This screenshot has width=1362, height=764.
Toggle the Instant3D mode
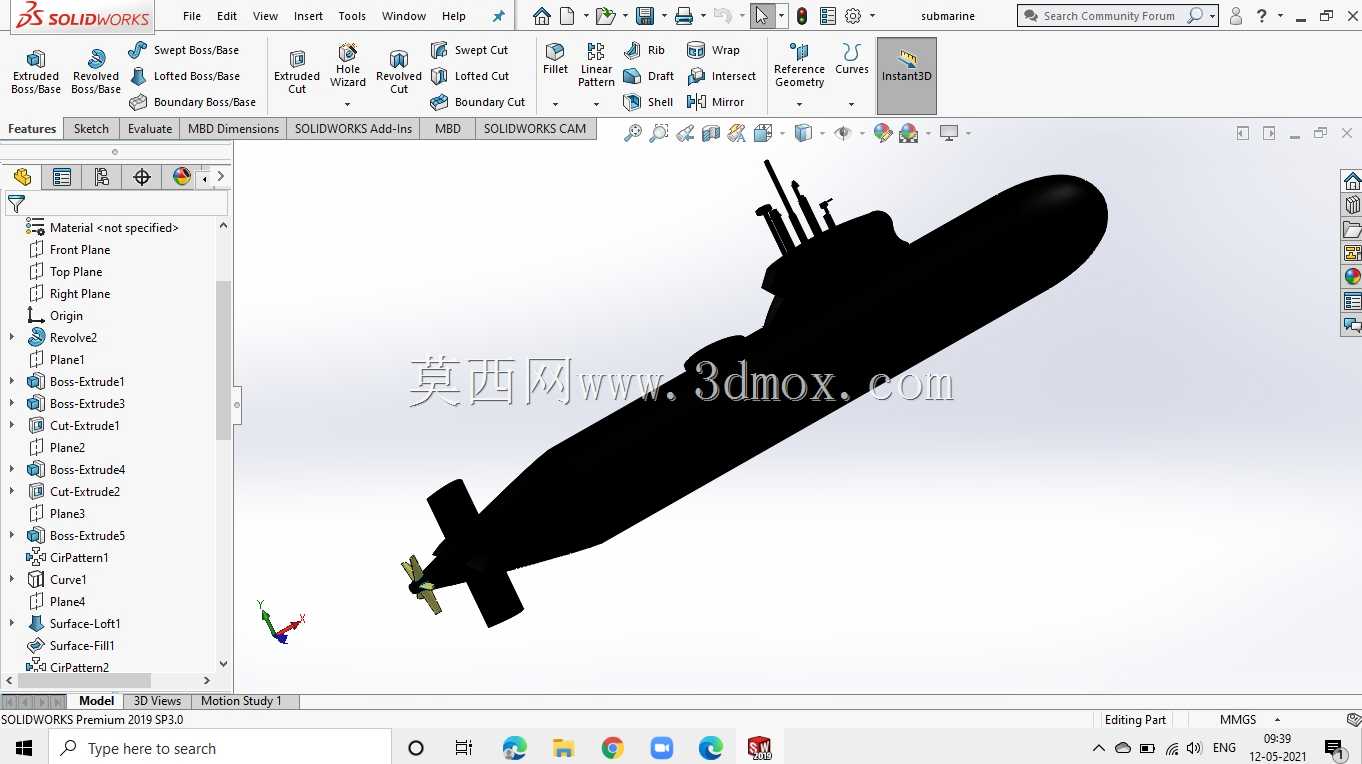point(907,76)
